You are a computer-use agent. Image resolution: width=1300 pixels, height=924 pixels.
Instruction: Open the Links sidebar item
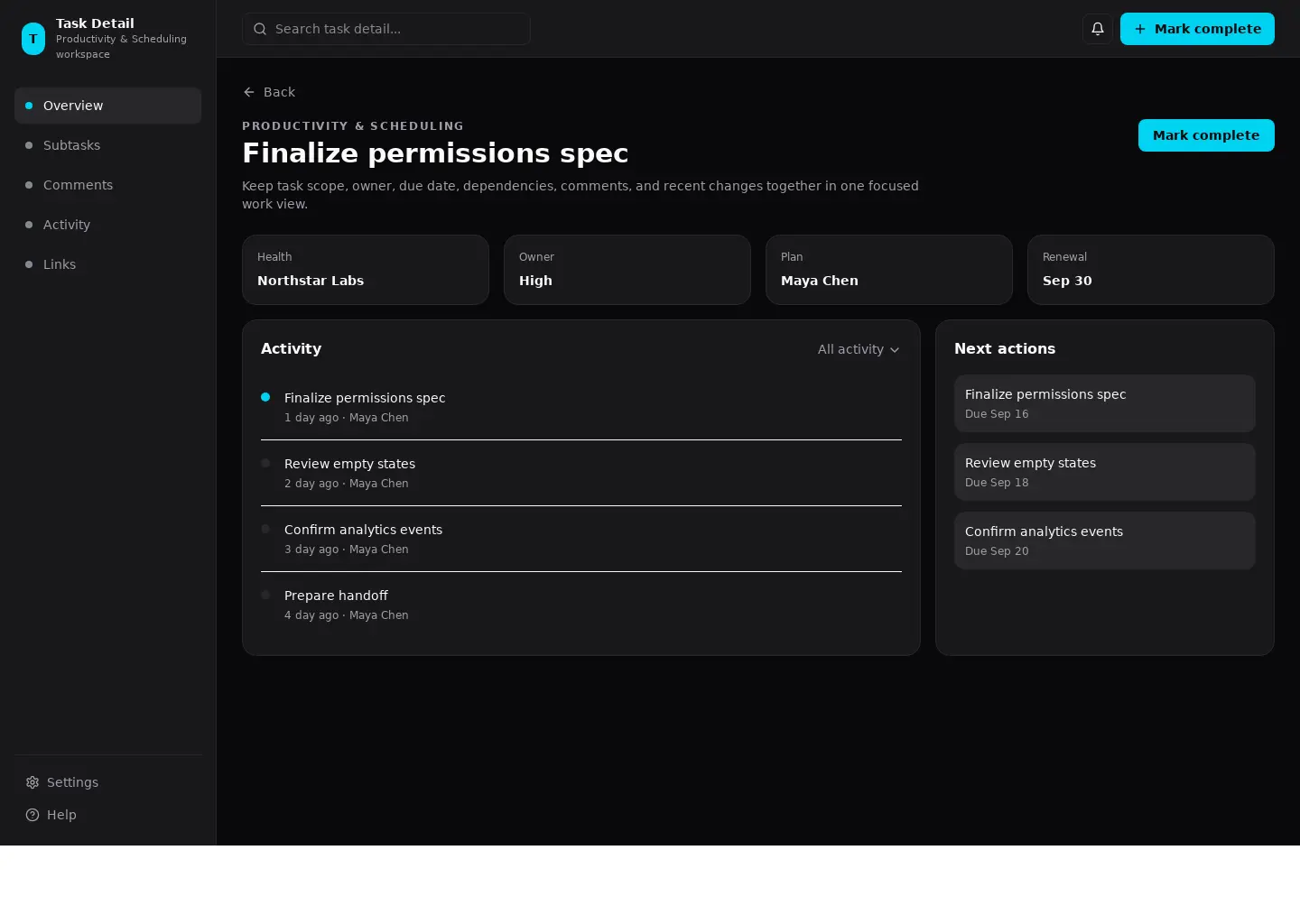tap(108, 264)
